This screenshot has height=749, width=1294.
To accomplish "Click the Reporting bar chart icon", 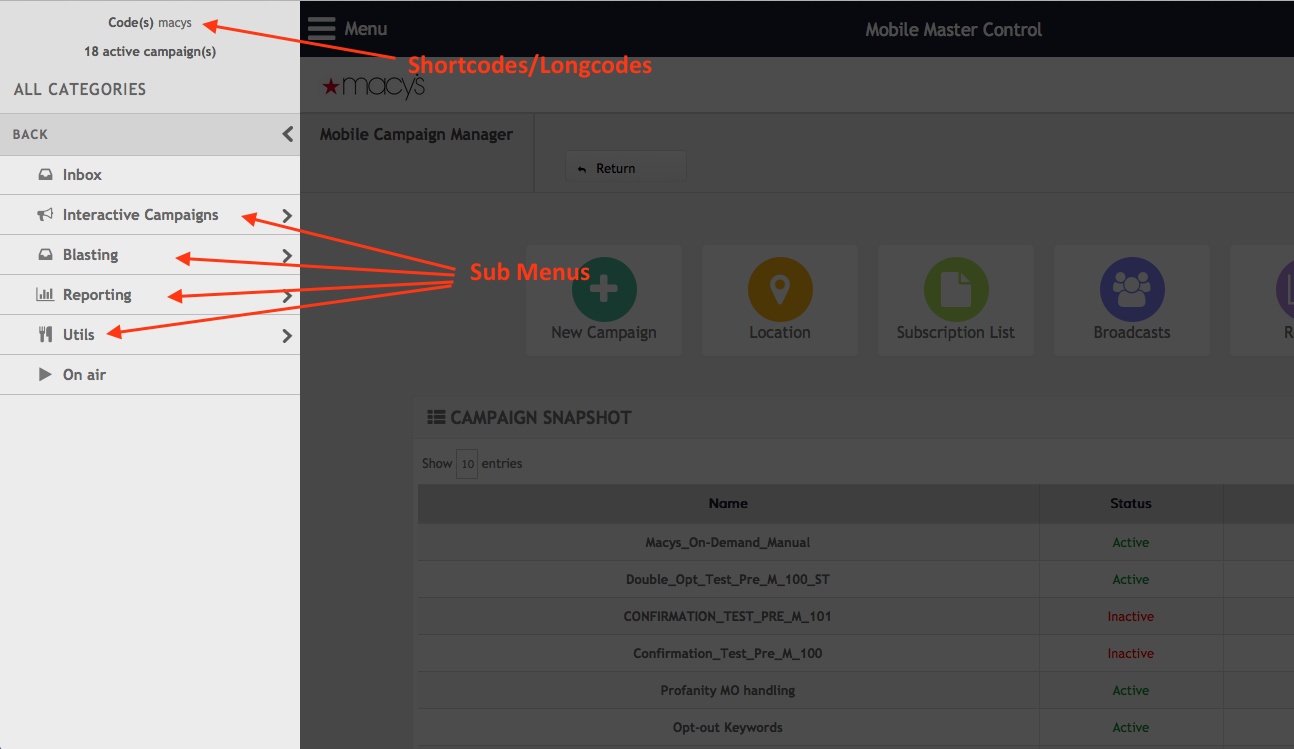I will coord(45,295).
